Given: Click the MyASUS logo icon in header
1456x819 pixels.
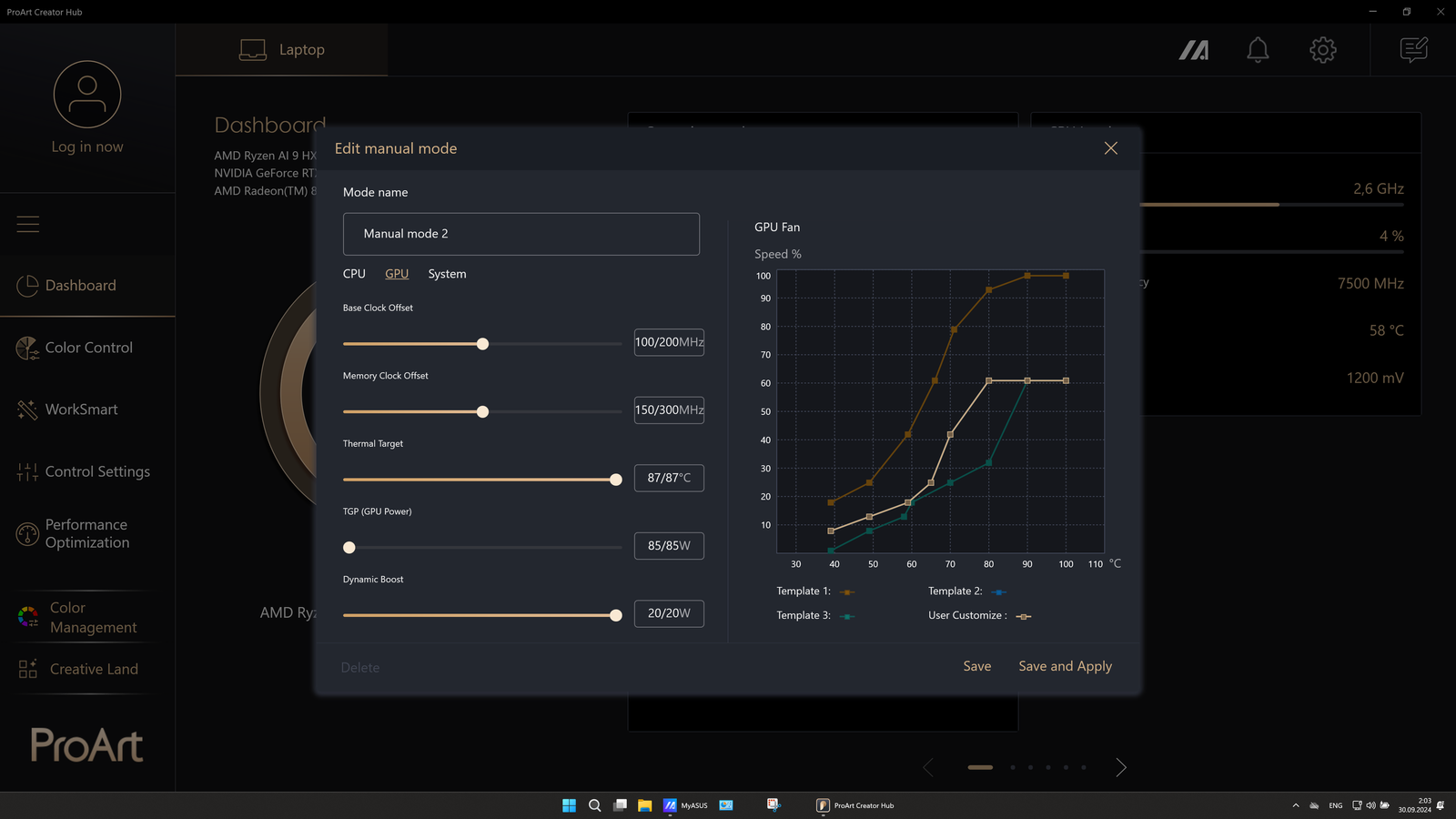Looking at the screenshot, I should [1194, 50].
